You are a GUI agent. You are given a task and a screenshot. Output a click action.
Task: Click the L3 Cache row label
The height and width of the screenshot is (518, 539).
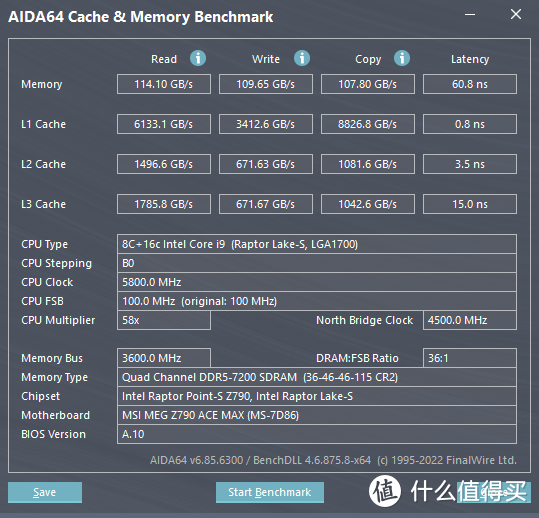click(x=43, y=204)
